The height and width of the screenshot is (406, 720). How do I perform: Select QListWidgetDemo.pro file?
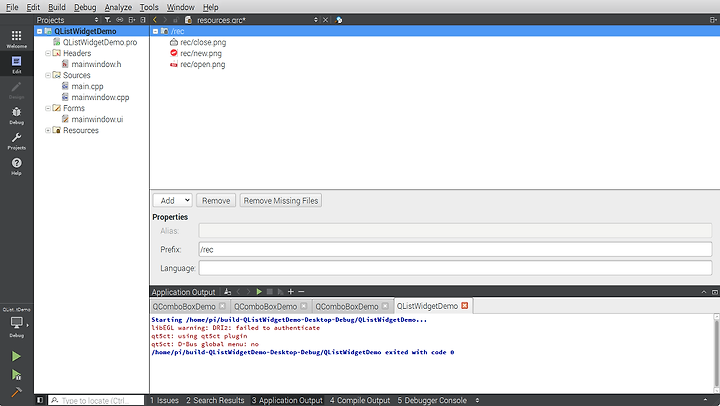[100, 42]
